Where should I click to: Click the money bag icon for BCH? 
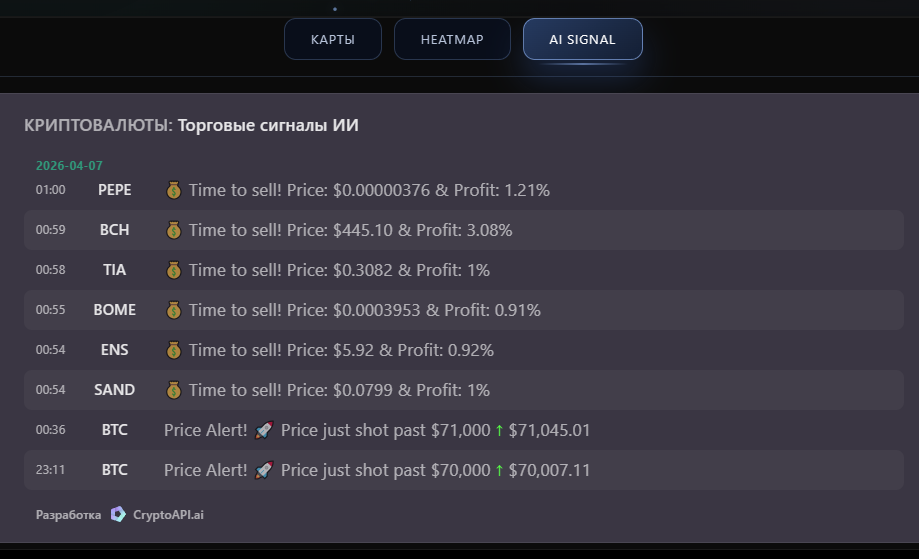click(174, 230)
